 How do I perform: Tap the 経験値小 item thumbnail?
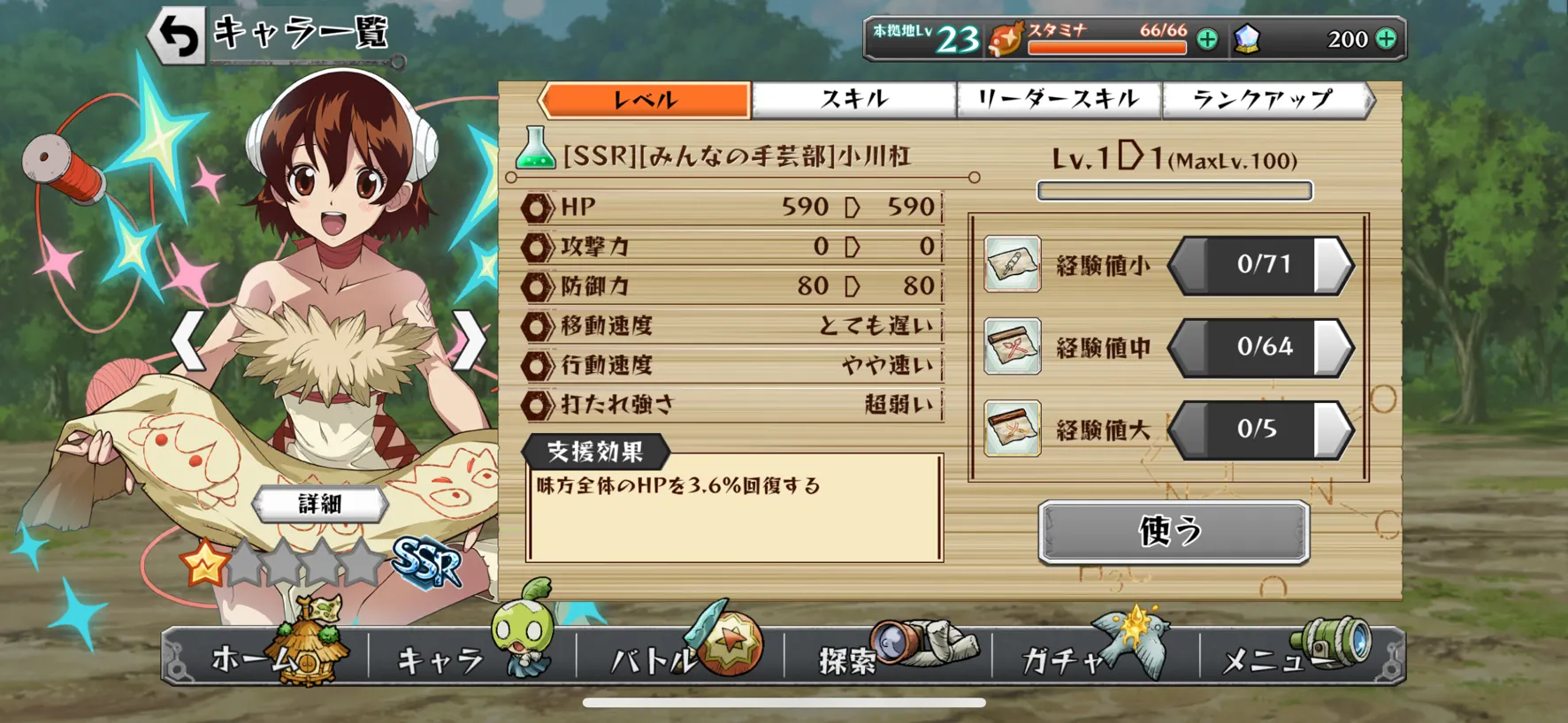point(1013,264)
